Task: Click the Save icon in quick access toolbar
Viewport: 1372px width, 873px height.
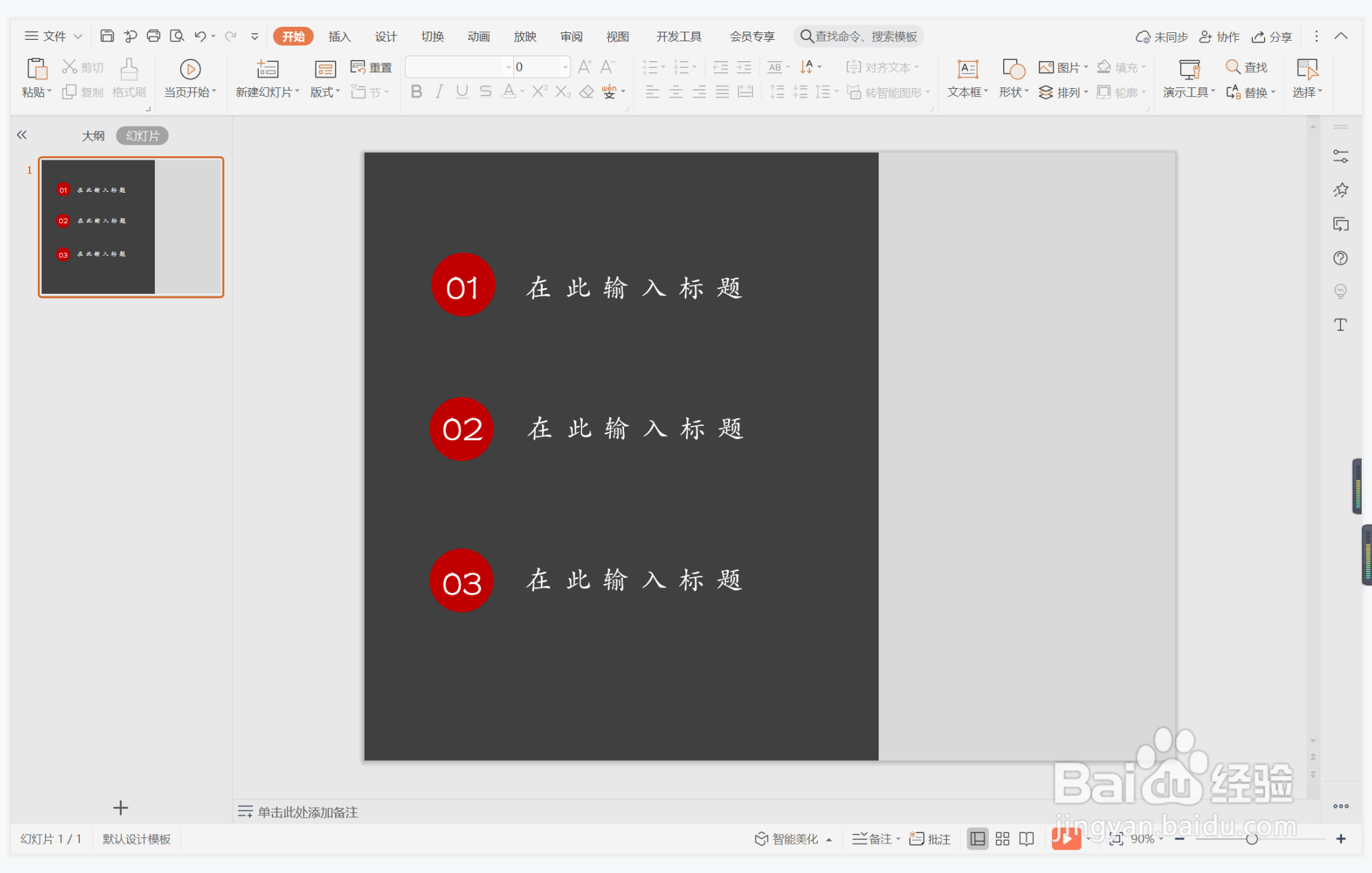Action: [107, 36]
